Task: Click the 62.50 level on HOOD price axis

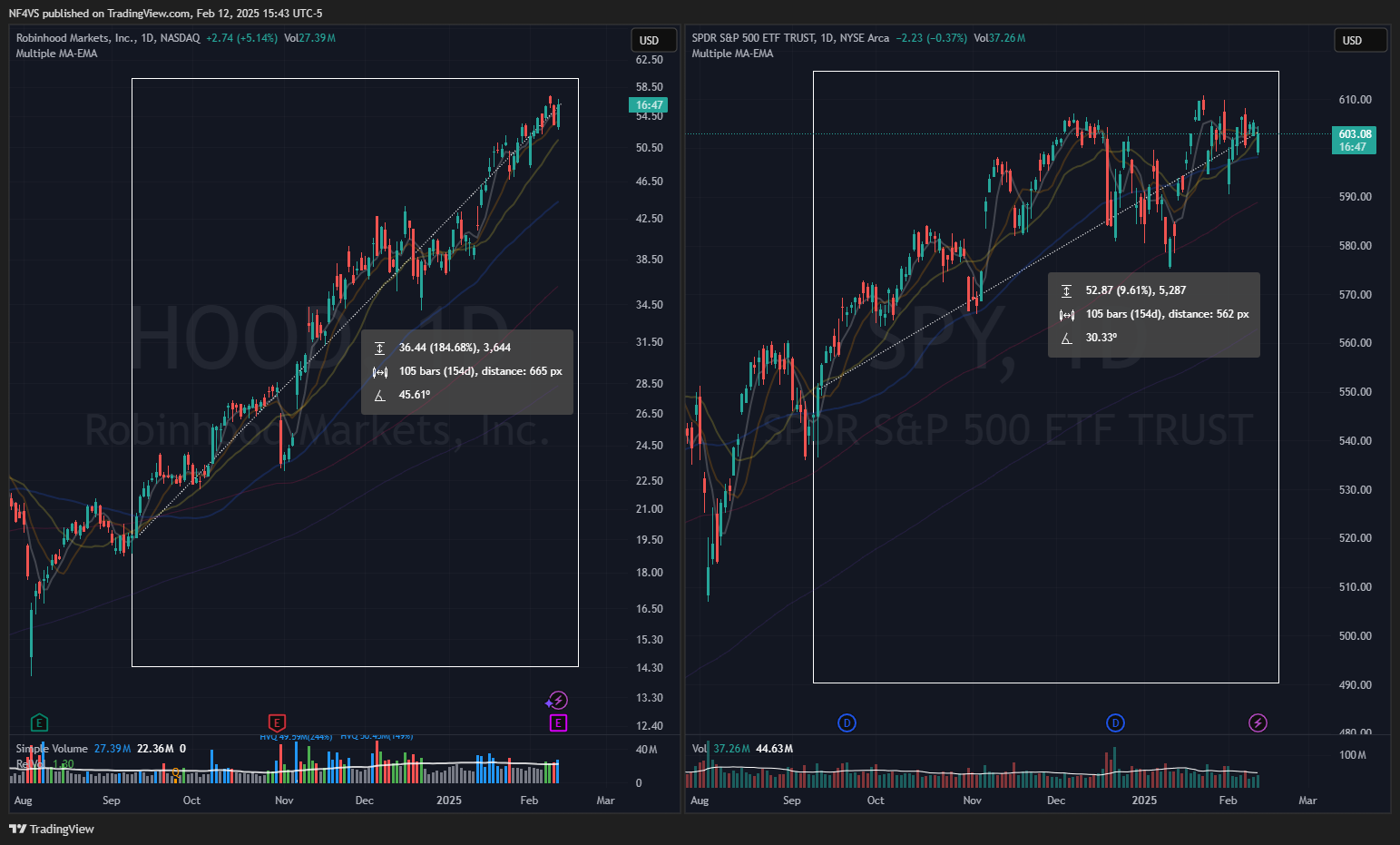Action: click(x=649, y=60)
